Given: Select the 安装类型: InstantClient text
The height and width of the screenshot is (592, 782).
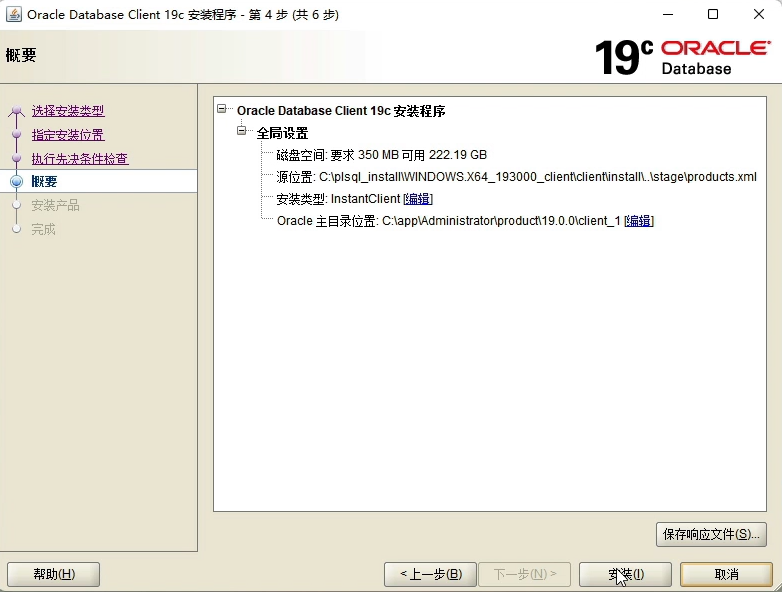Looking at the screenshot, I should point(338,199).
